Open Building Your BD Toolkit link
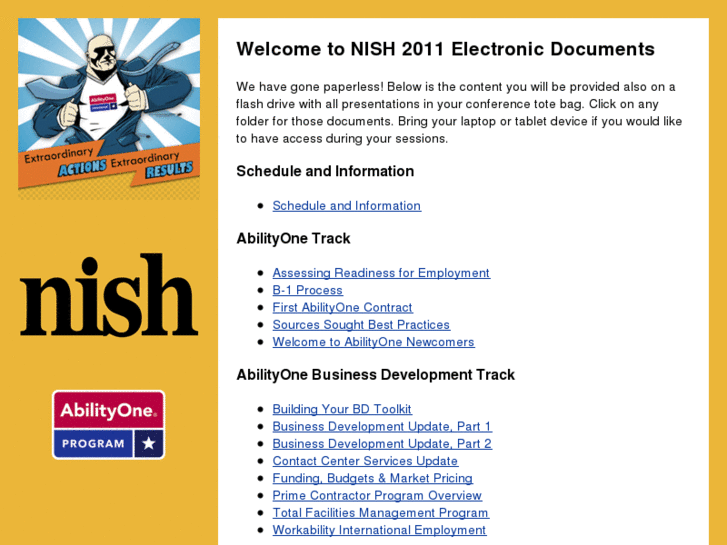Image resolution: width=727 pixels, height=545 pixels. (x=342, y=409)
